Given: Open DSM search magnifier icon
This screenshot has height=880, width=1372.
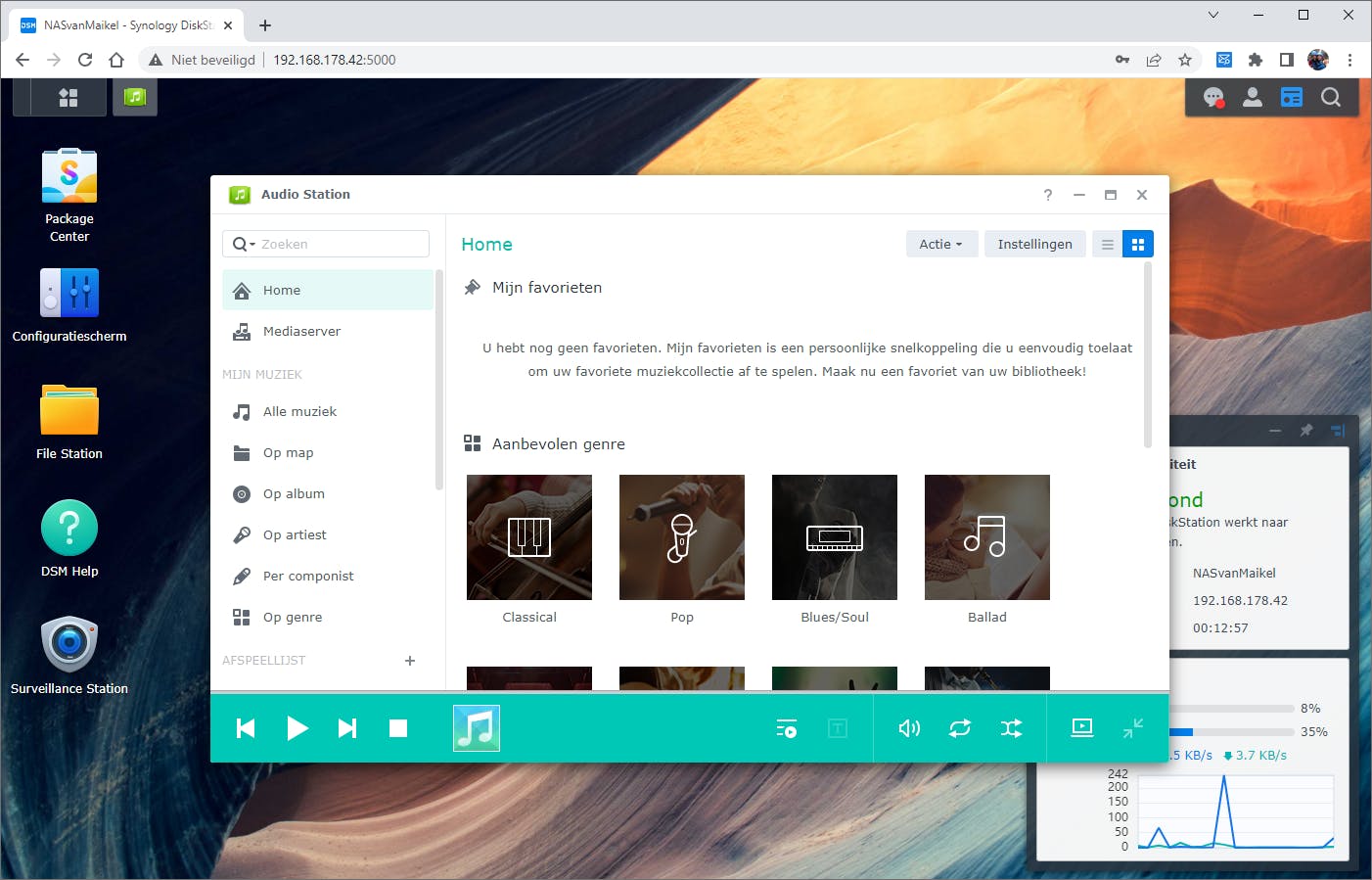Looking at the screenshot, I should click(x=1331, y=97).
